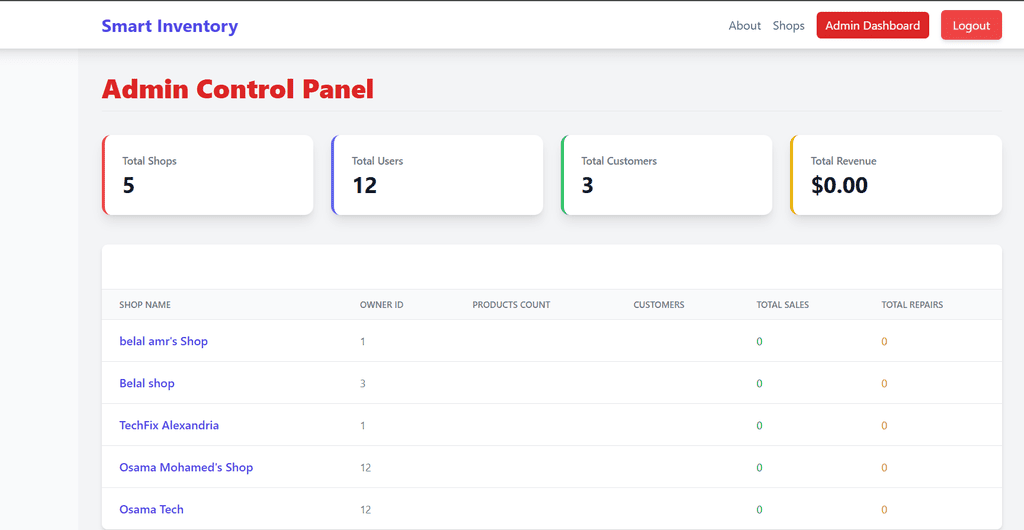1024x530 pixels.
Task: Select the Total Users stat card
Action: [x=437, y=175]
